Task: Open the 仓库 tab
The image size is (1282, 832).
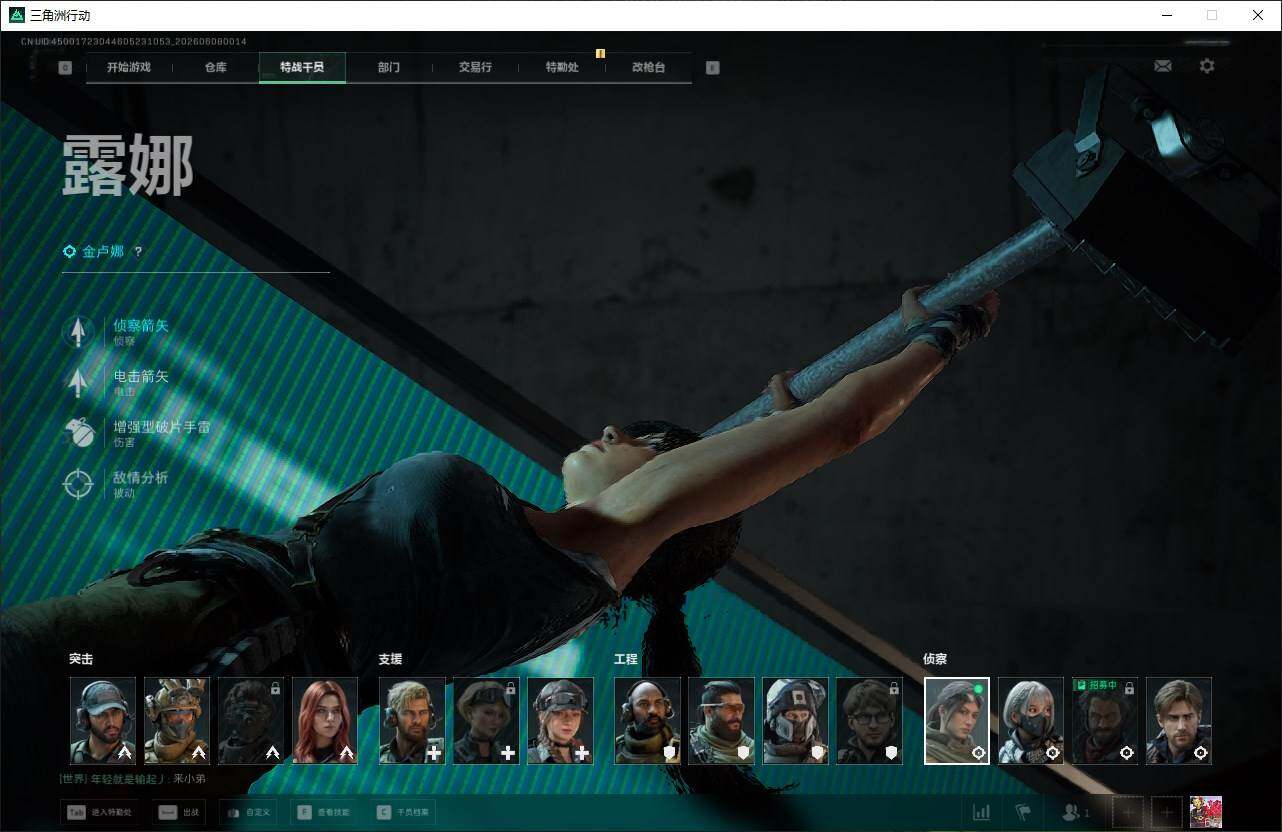Action: tap(216, 68)
